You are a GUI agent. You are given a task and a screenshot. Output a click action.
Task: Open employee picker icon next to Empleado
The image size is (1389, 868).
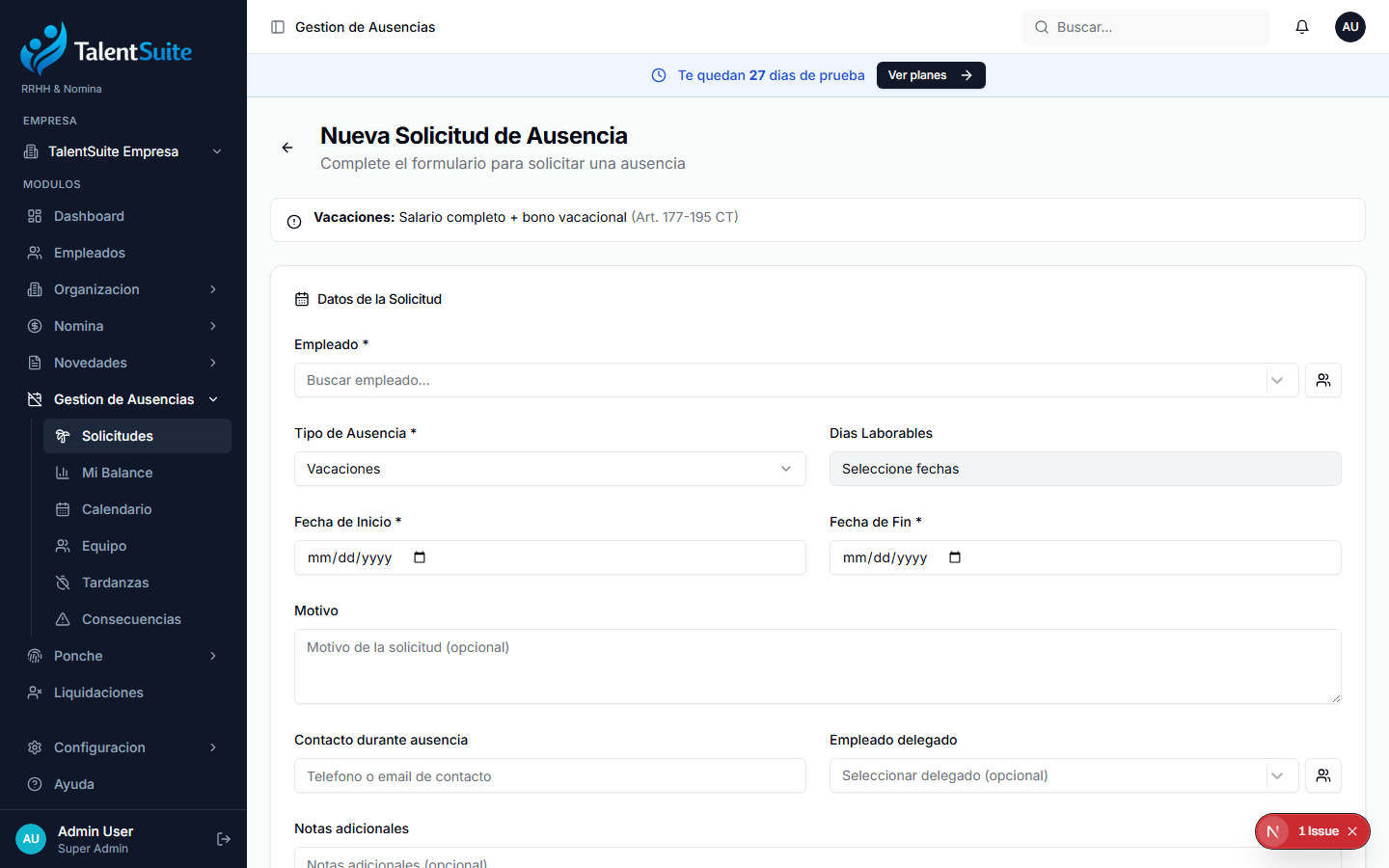[x=1323, y=380]
